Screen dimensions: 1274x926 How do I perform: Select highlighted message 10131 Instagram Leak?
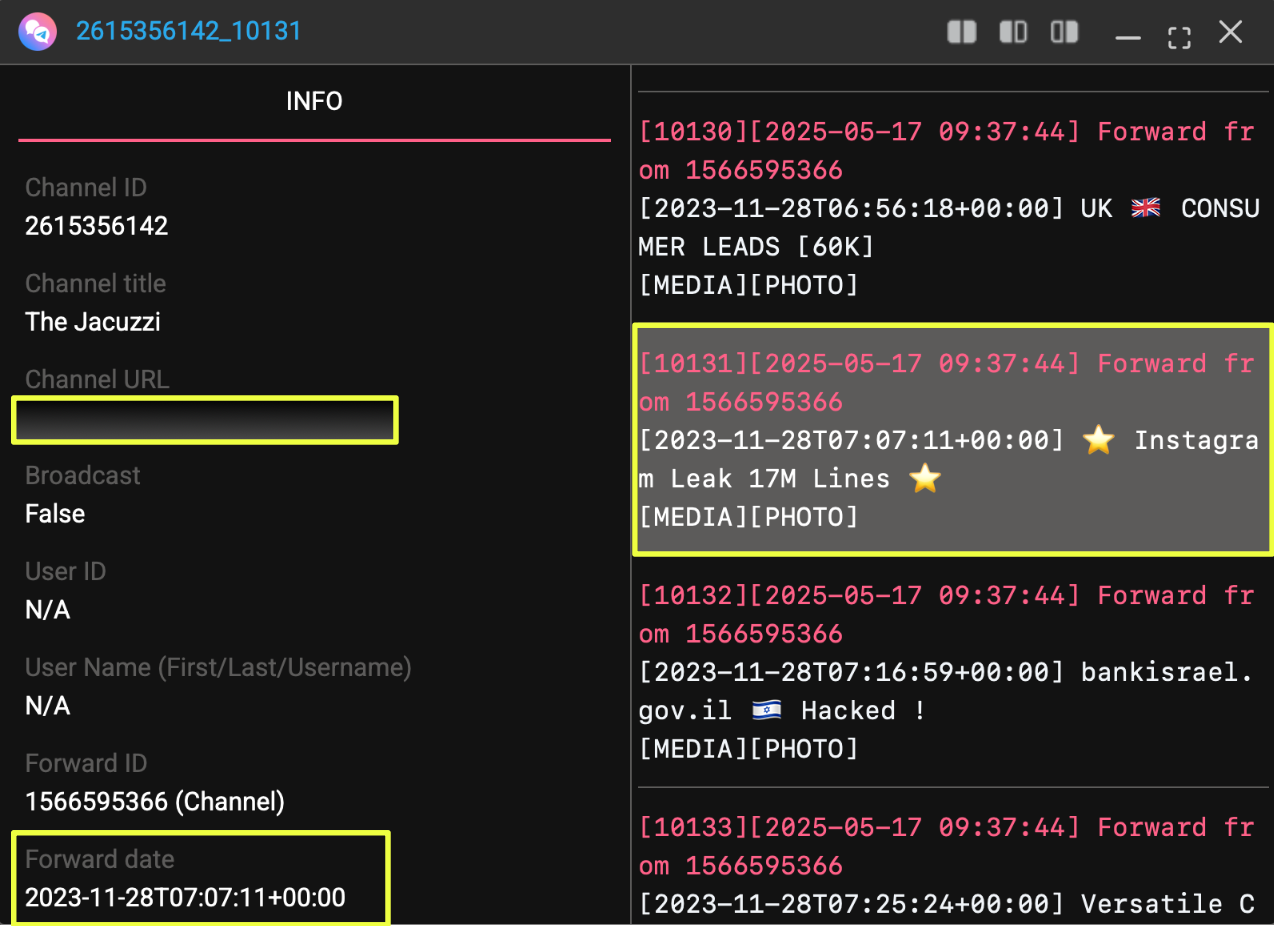[948, 440]
